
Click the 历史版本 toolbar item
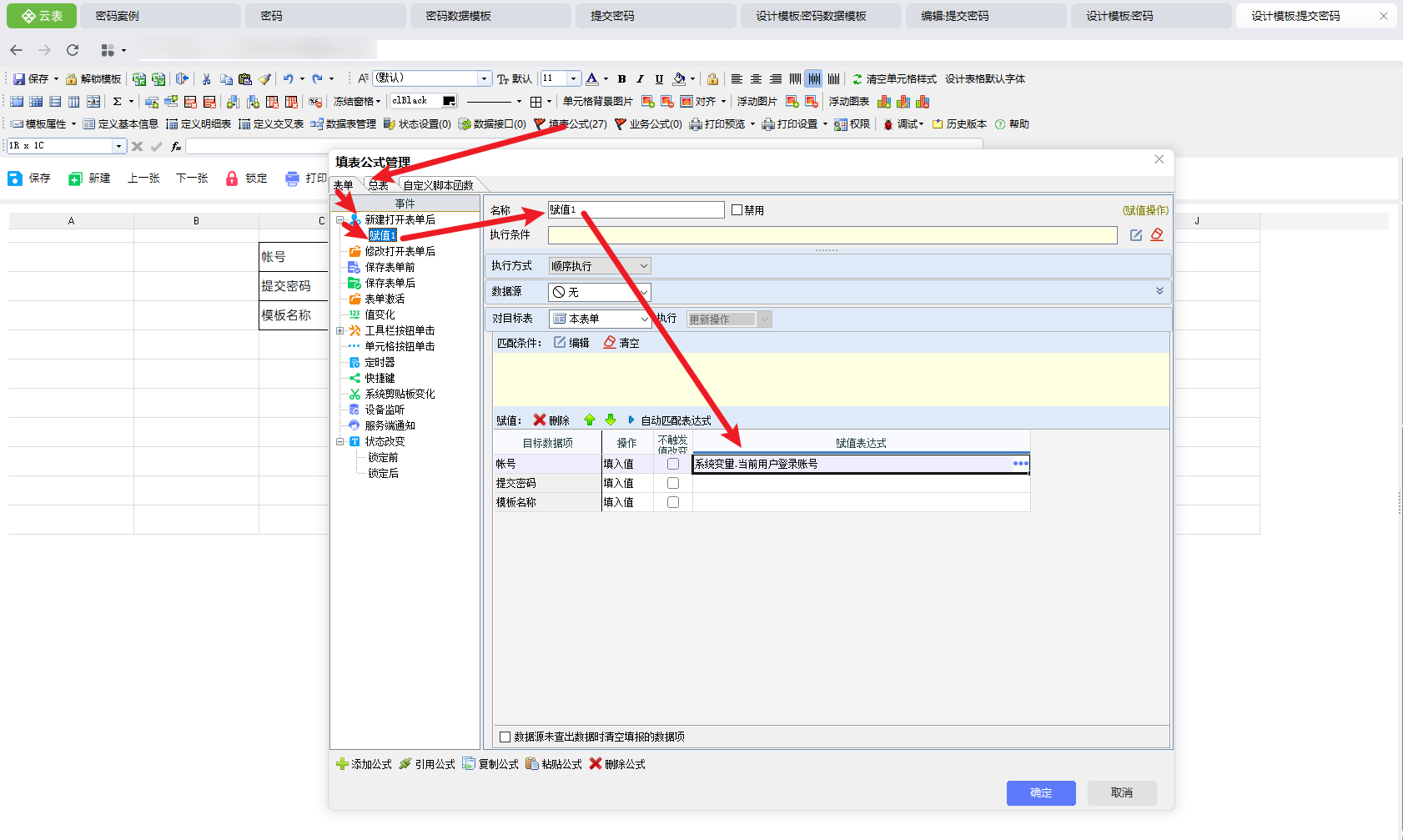[x=959, y=124]
